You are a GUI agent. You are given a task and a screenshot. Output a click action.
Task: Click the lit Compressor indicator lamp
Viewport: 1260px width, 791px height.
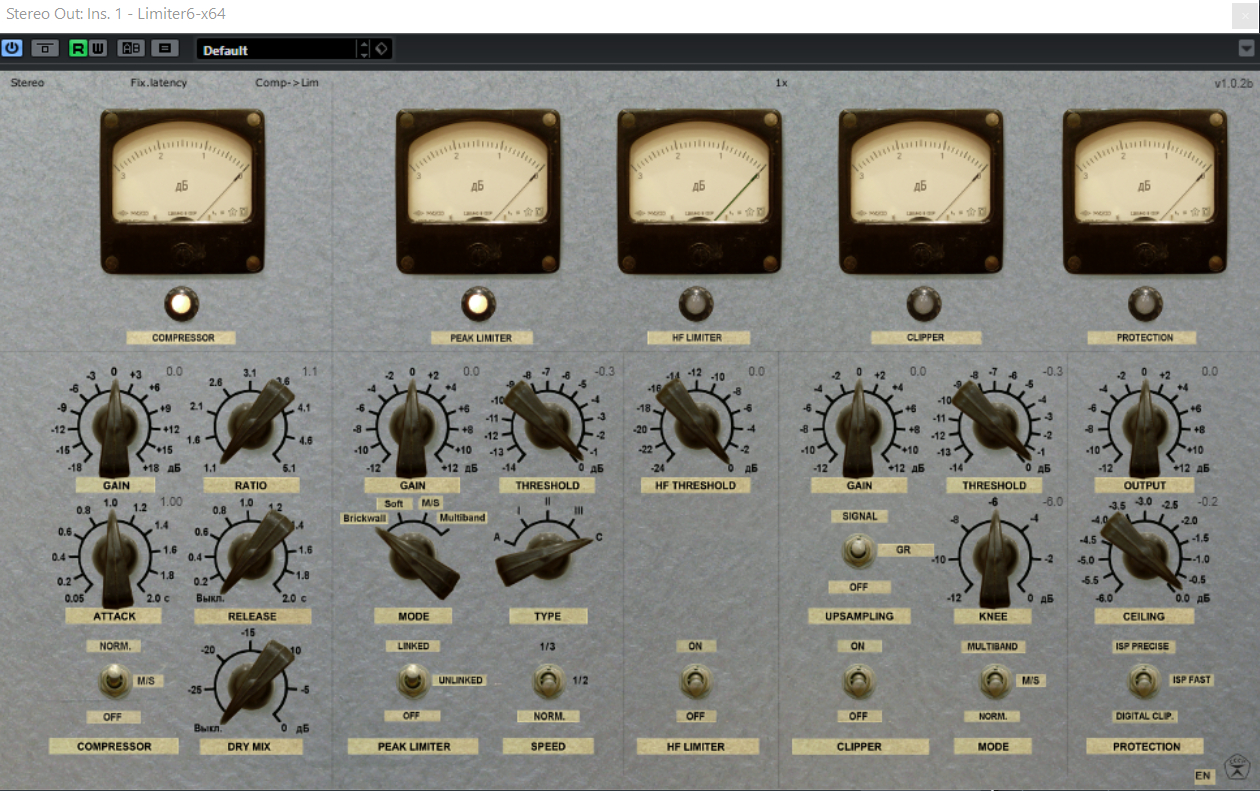click(x=181, y=304)
